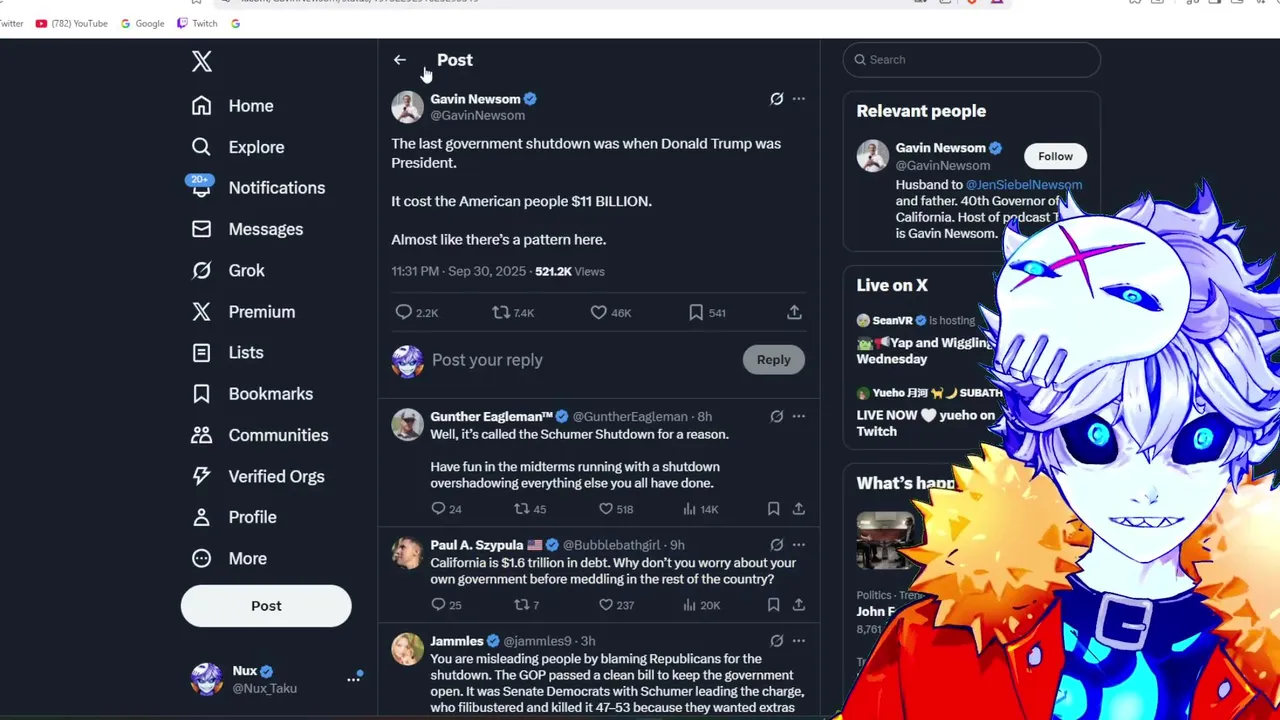Ask Grok about Gavin Newsom's post
The height and width of the screenshot is (720, 1280).
[x=776, y=99]
